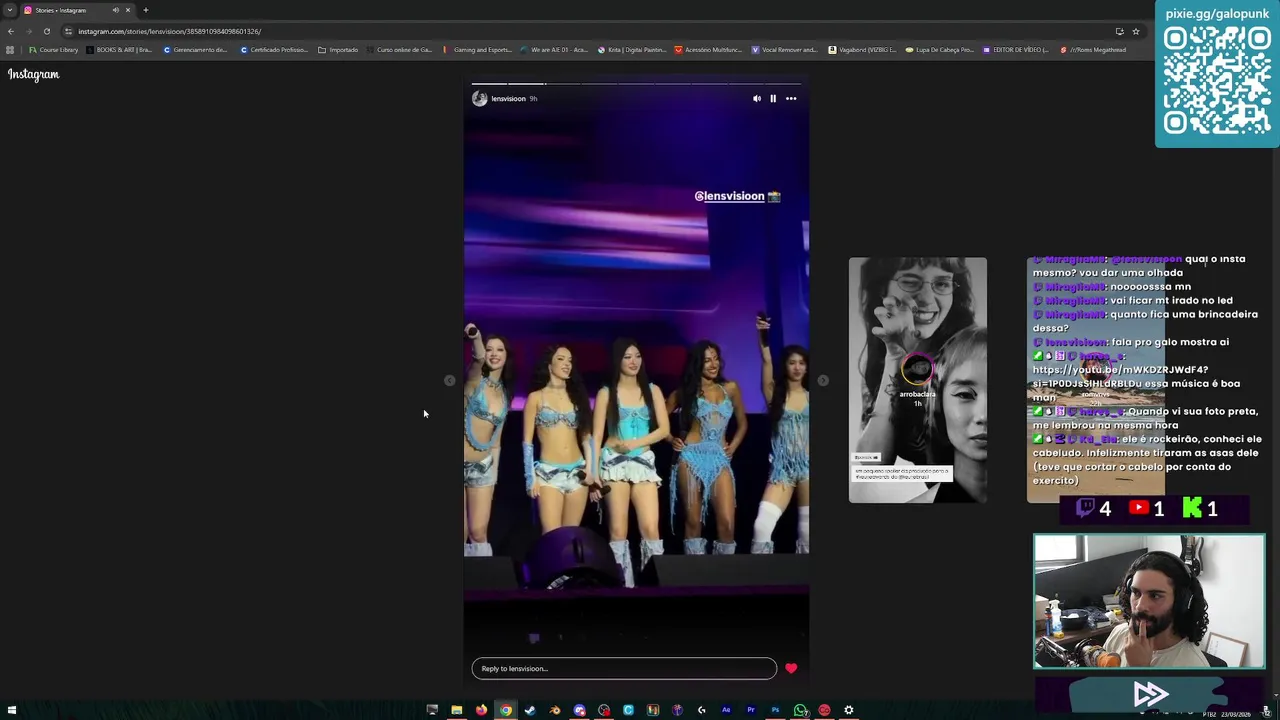
Task: Mute the story audio
Action: [756, 98]
